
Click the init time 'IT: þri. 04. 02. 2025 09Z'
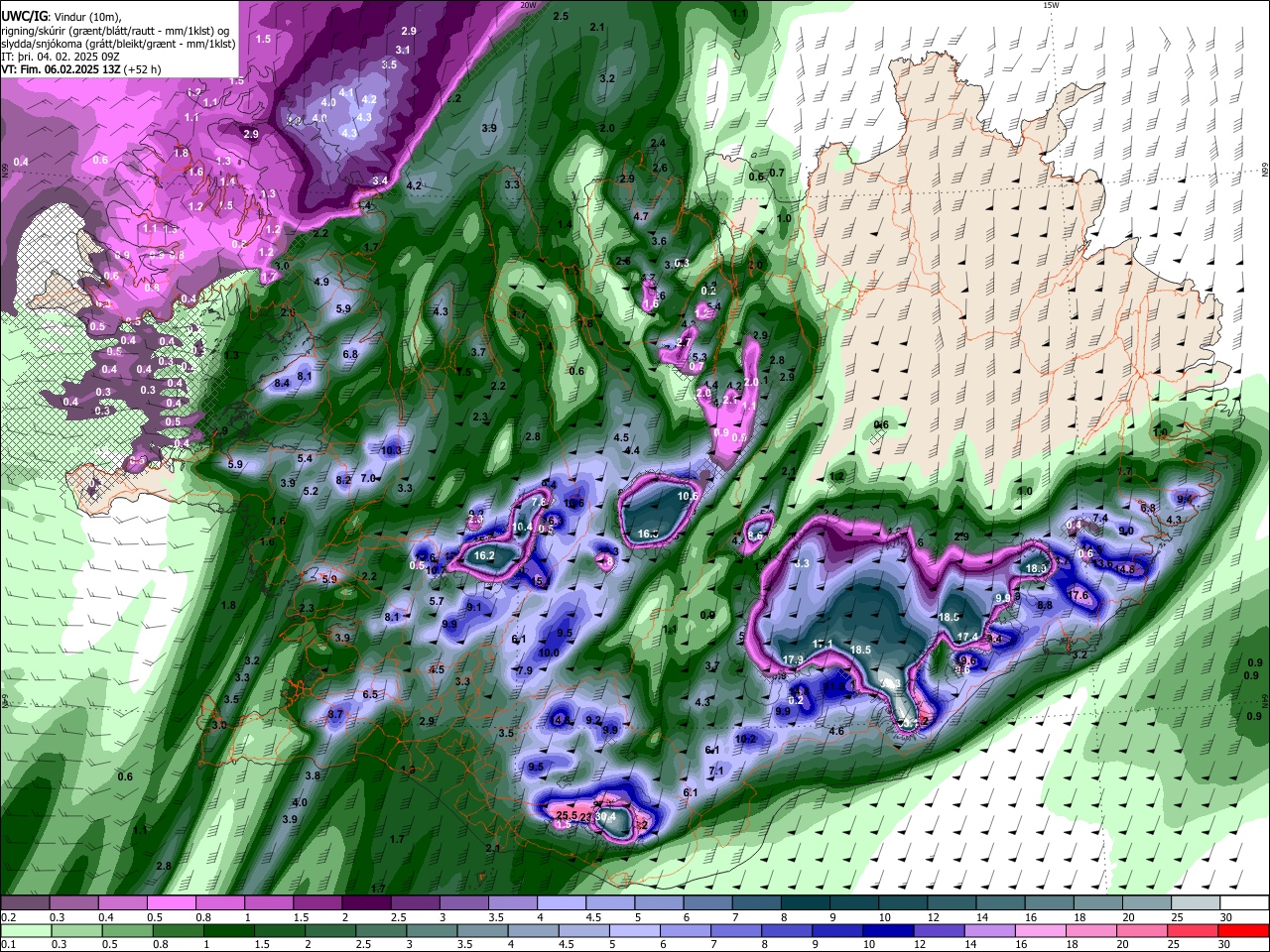tap(62, 57)
